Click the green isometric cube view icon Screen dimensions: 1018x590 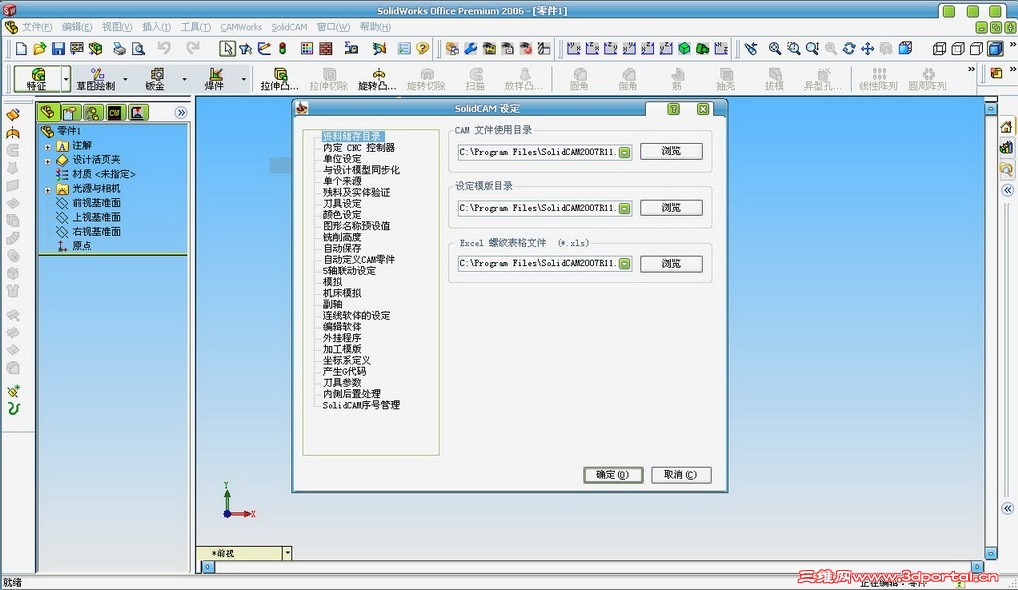(x=684, y=49)
